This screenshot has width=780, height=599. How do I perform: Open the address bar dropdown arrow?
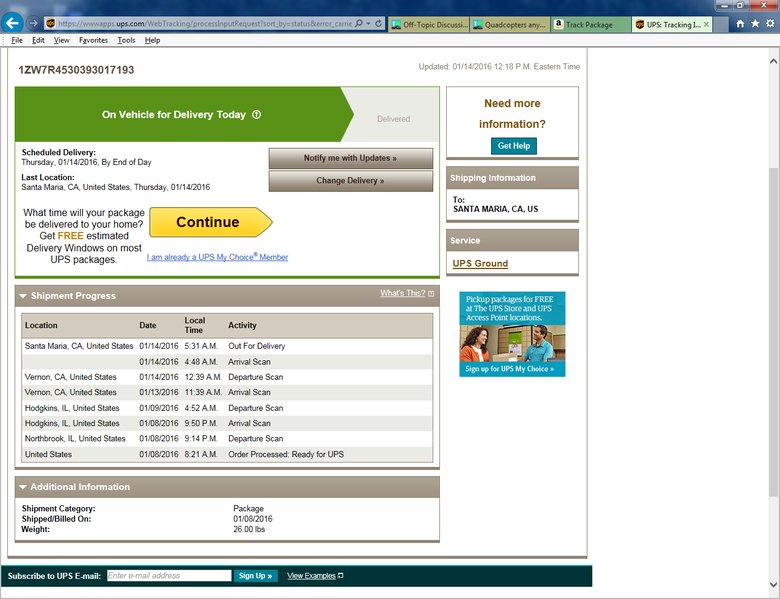pyautogui.click(x=368, y=23)
